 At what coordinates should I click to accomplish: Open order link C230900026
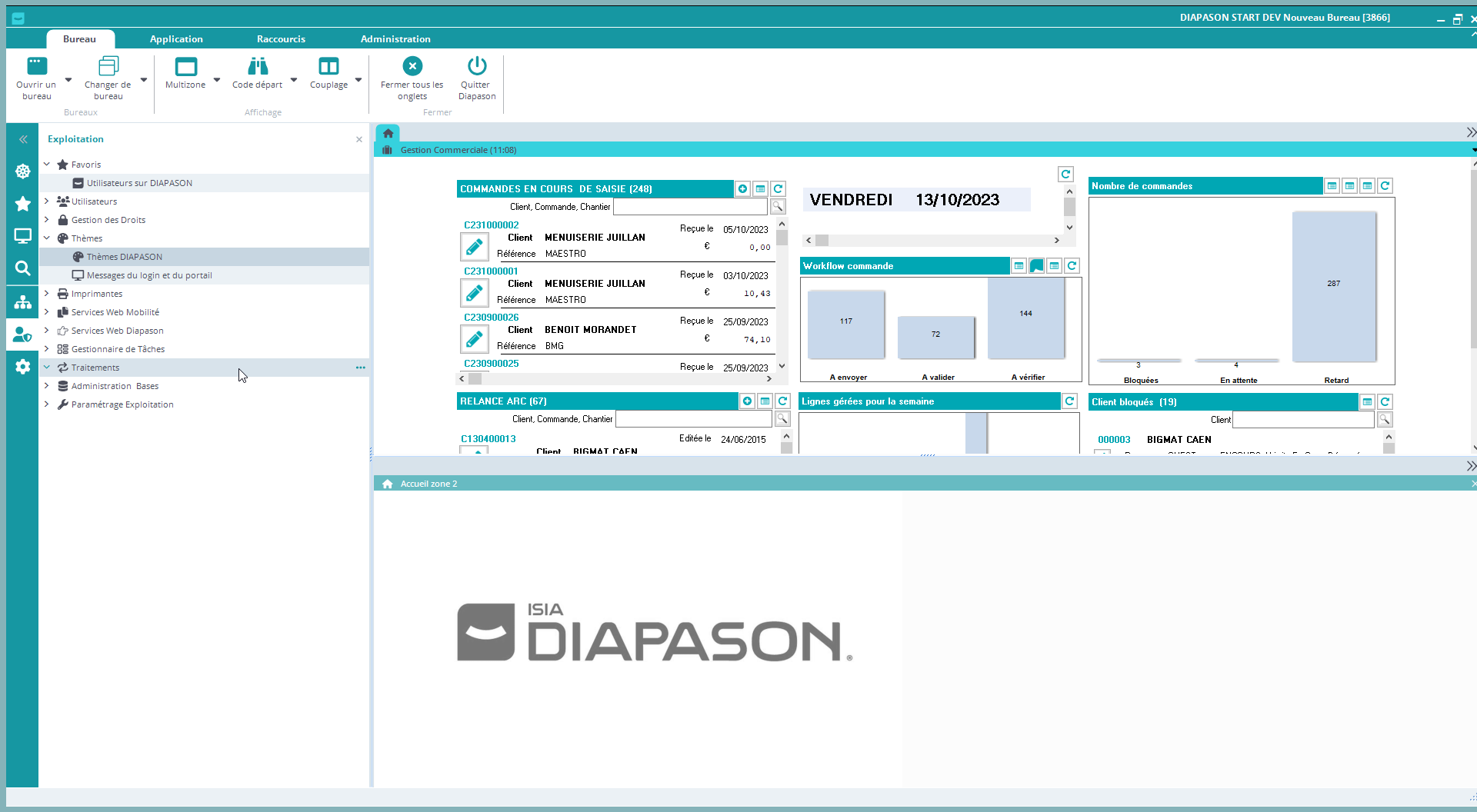491,318
